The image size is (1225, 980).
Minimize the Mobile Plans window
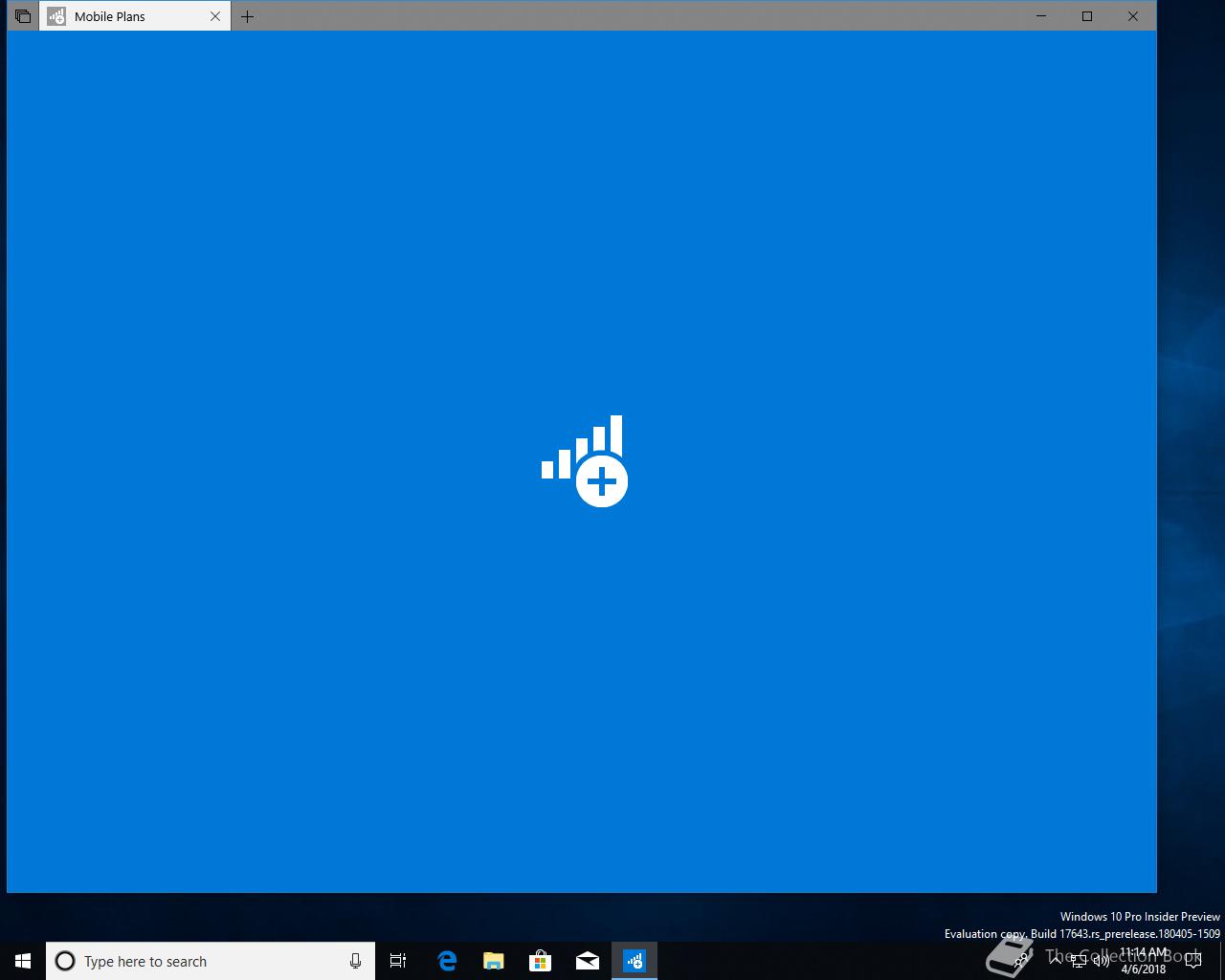pos(1041,16)
